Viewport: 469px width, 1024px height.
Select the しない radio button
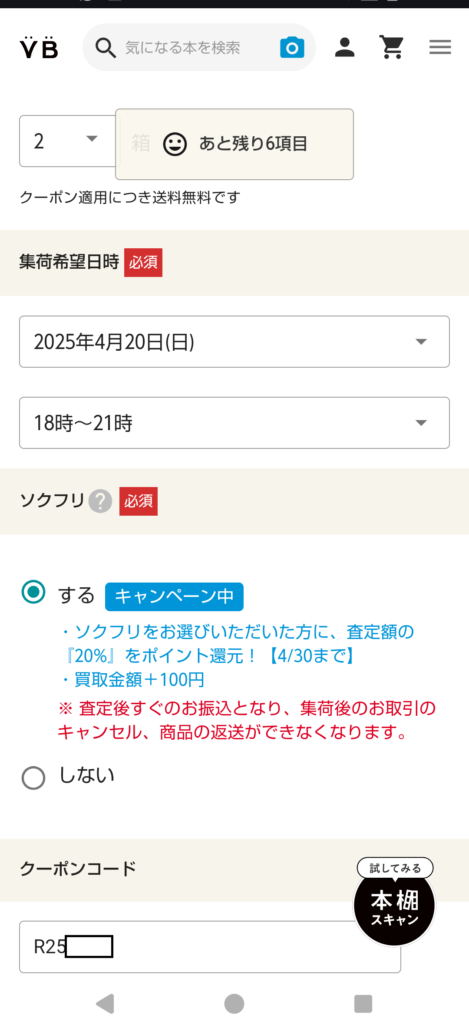point(33,778)
